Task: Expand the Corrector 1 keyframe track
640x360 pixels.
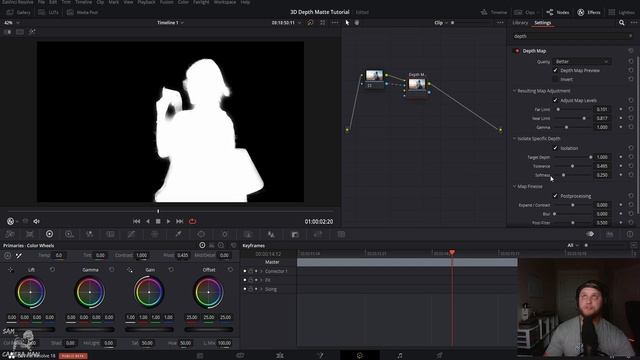Action: coord(261,271)
